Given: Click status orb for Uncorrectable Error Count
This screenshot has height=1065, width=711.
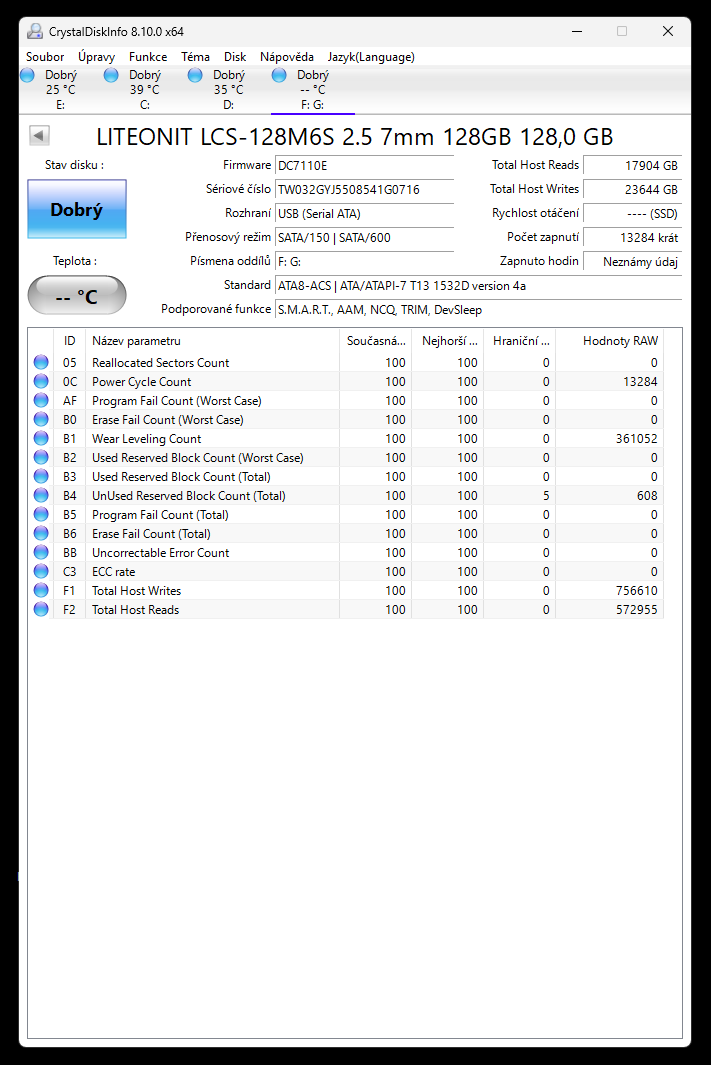Looking at the screenshot, I should point(41,552).
